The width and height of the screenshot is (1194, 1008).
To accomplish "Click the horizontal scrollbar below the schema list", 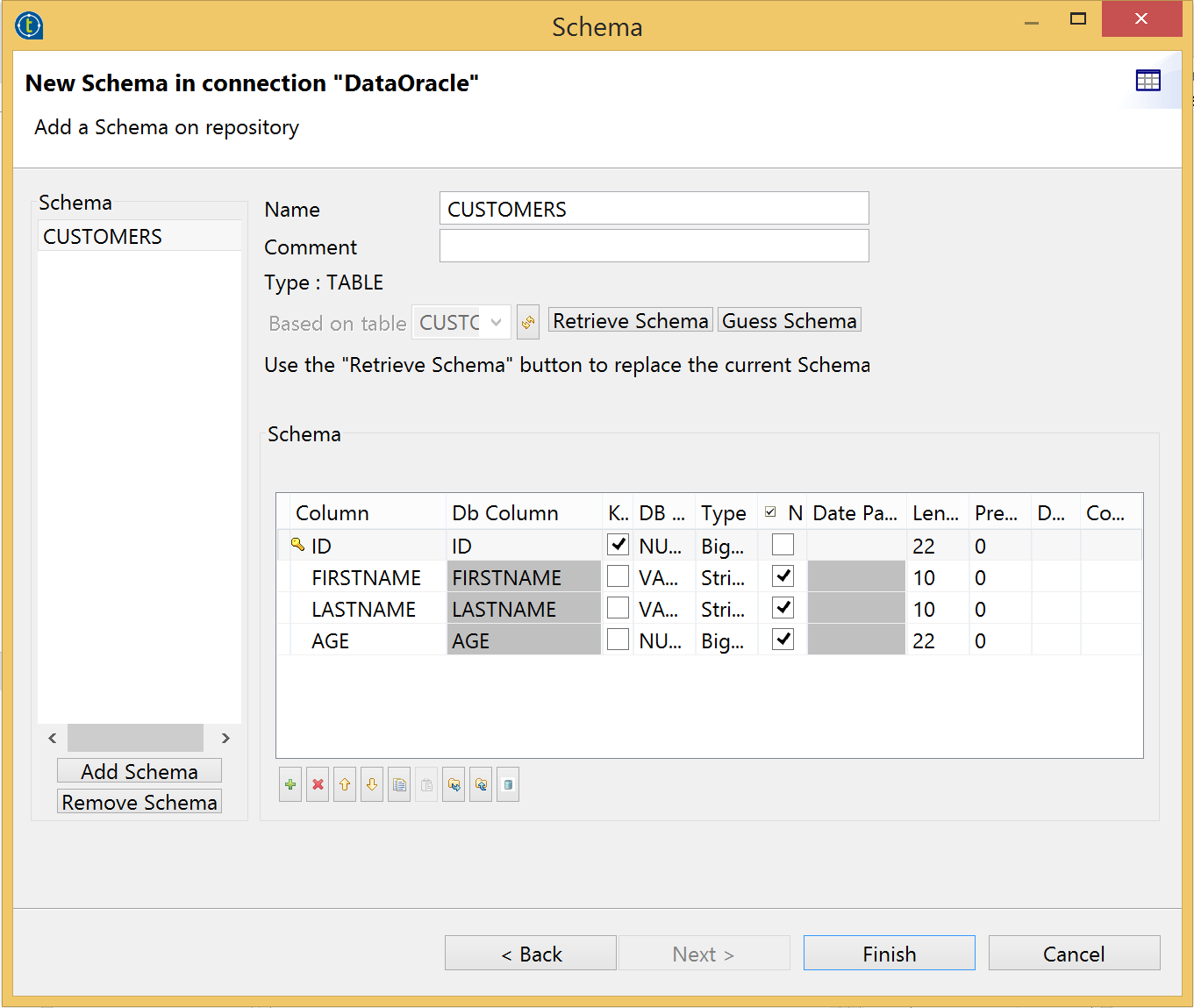I will [135, 738].
